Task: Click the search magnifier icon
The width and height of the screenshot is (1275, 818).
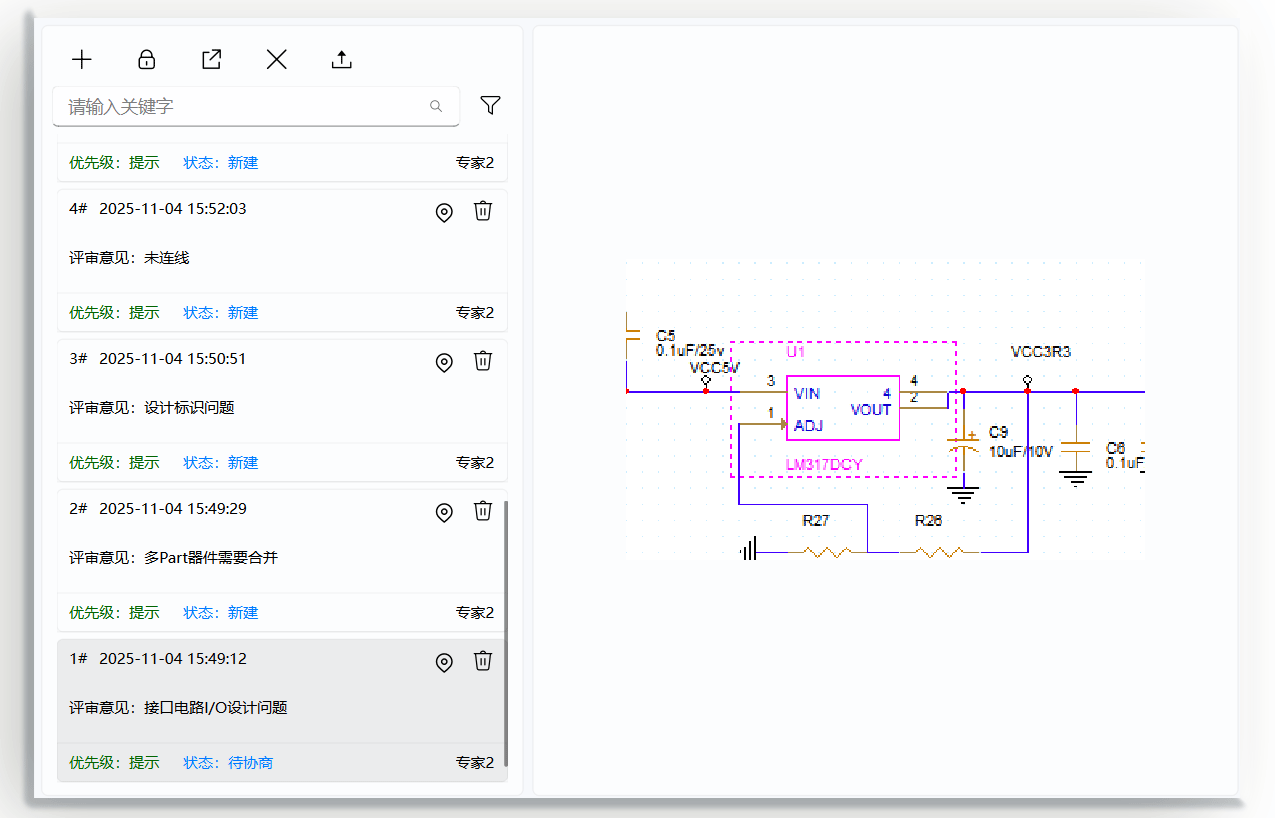Action: [436, 106]
